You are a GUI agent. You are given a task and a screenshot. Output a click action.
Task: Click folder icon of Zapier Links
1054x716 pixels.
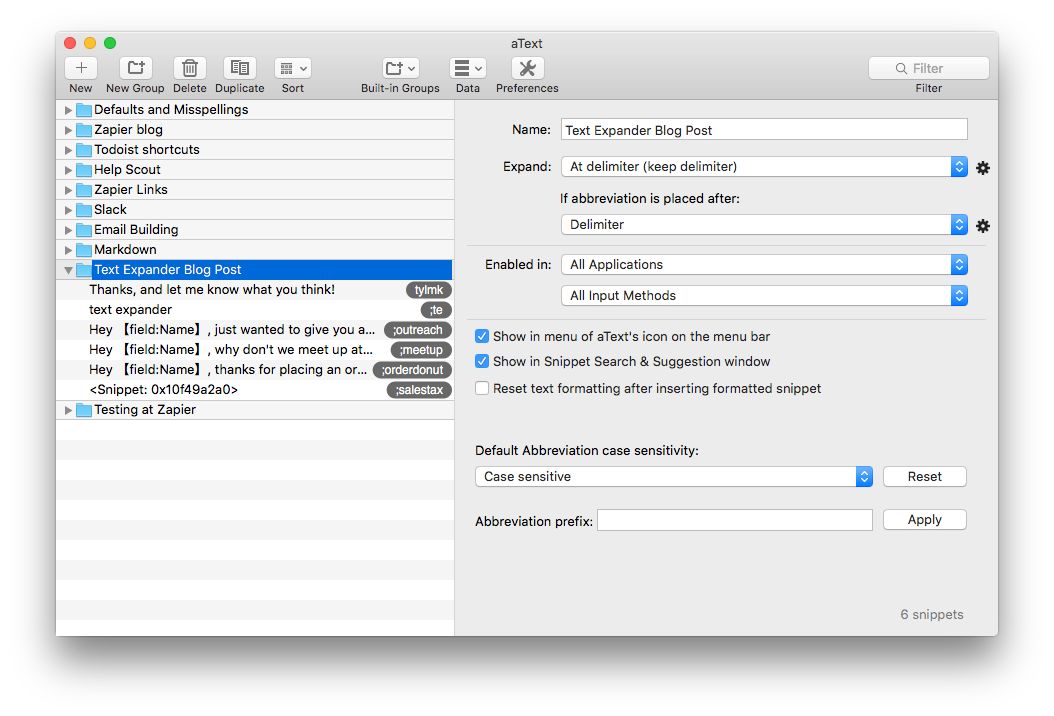pos(84,190)
